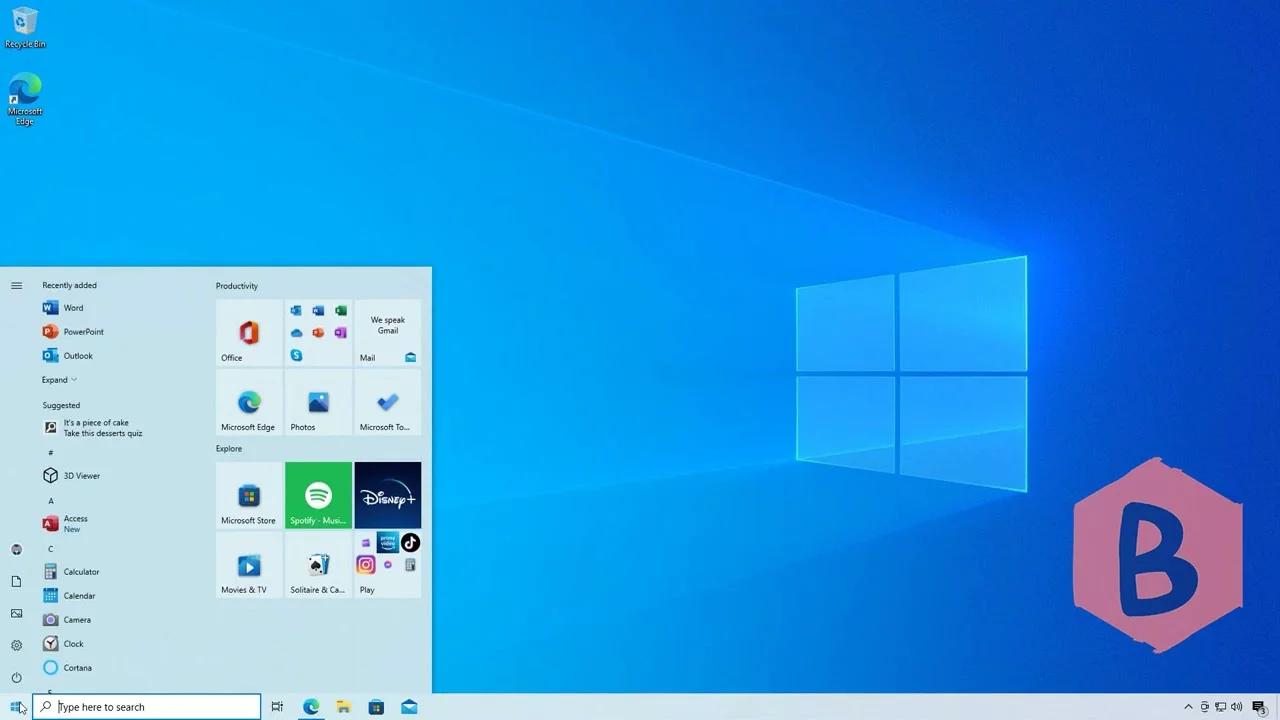The height and width of the screenshot is (720, 1280).
Task: Expand the Start hamburger menu
Action: (16, 286)
